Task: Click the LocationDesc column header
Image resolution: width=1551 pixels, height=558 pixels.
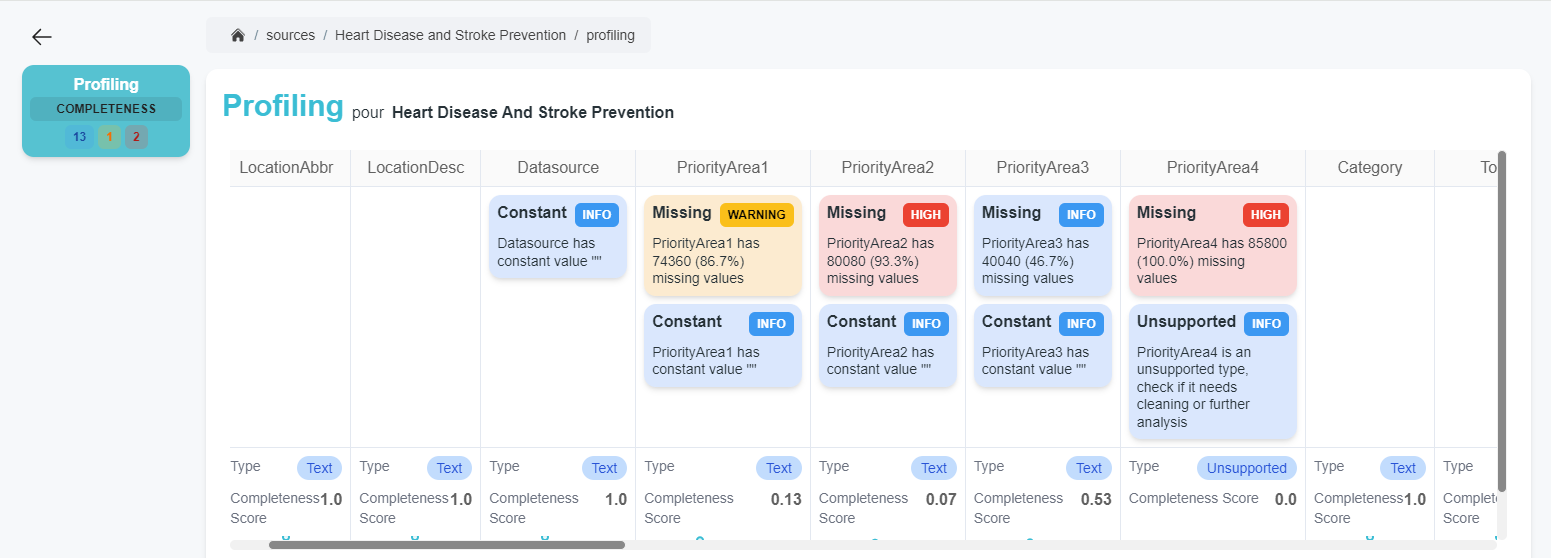Action: click(415, 168)
